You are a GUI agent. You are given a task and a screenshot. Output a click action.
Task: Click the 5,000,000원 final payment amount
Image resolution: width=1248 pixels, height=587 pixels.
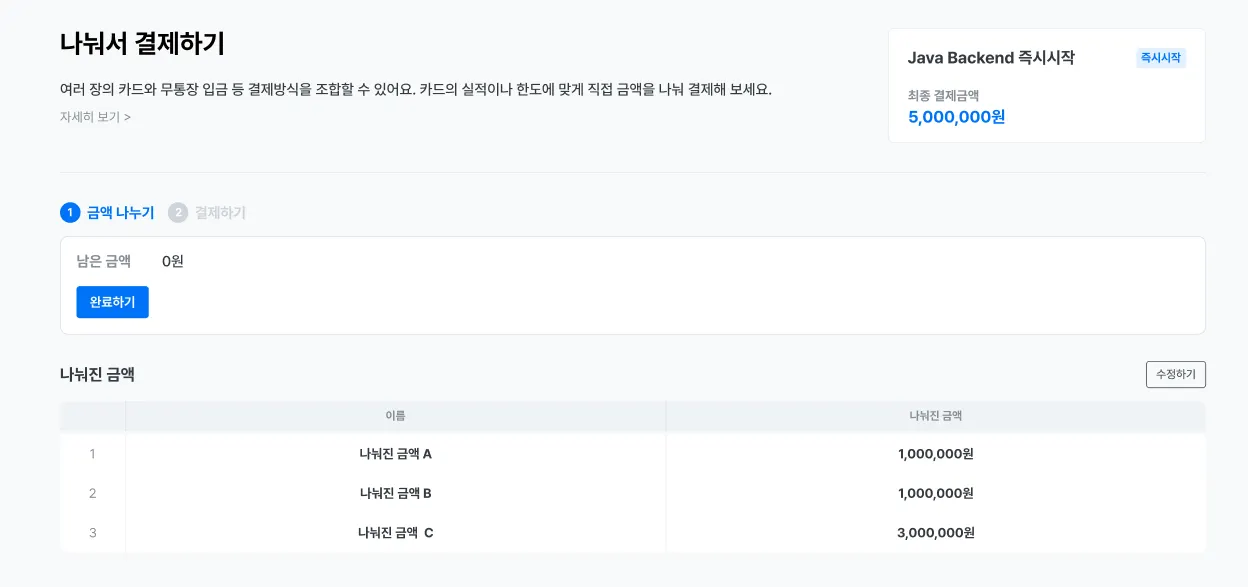pos(956,117)
